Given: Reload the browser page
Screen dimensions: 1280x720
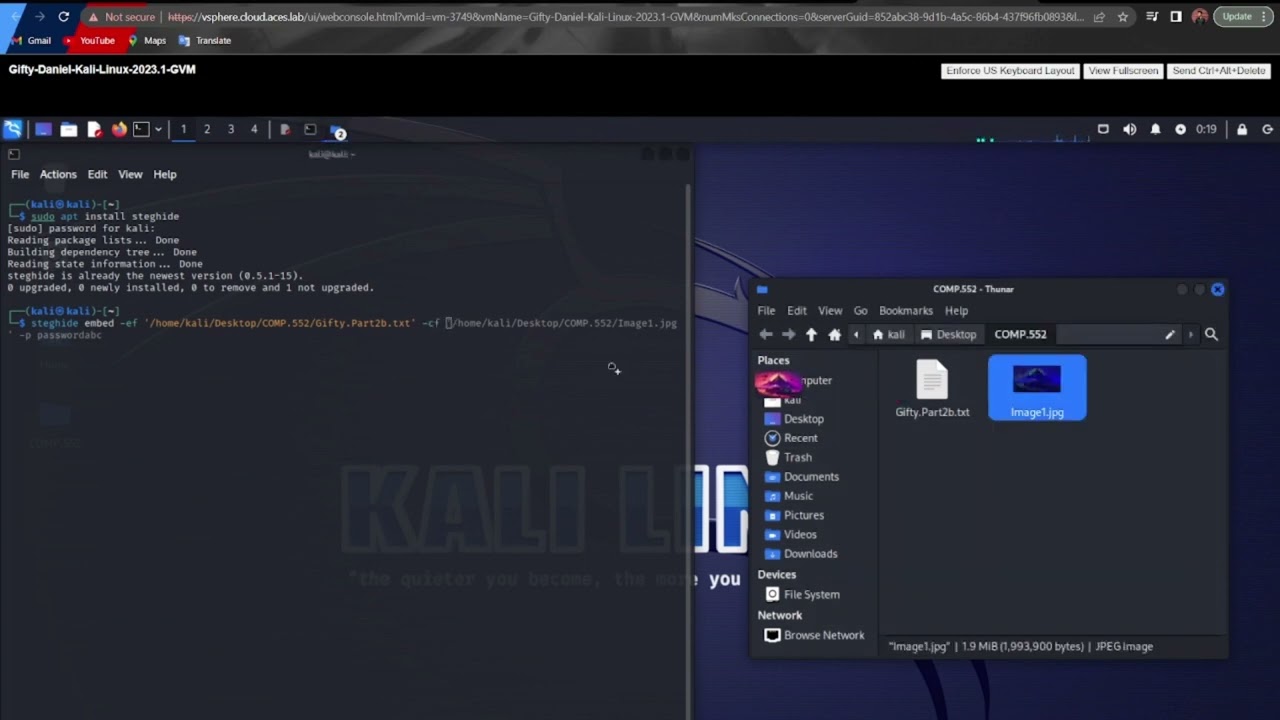Looking at the screenshot, I should click(64, 17).
